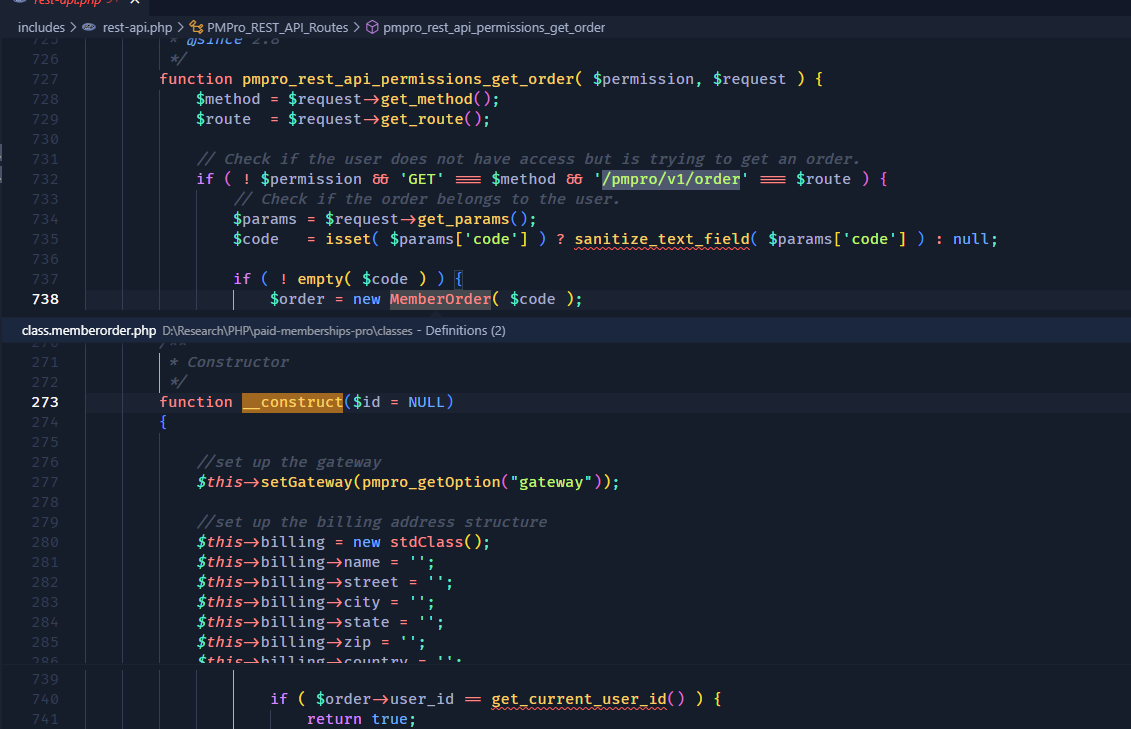Viewport: 1131px width, 729px height.
Task: Select the PMPro_REST_API_Routes class breadcrumb
Action: [277, 27]
